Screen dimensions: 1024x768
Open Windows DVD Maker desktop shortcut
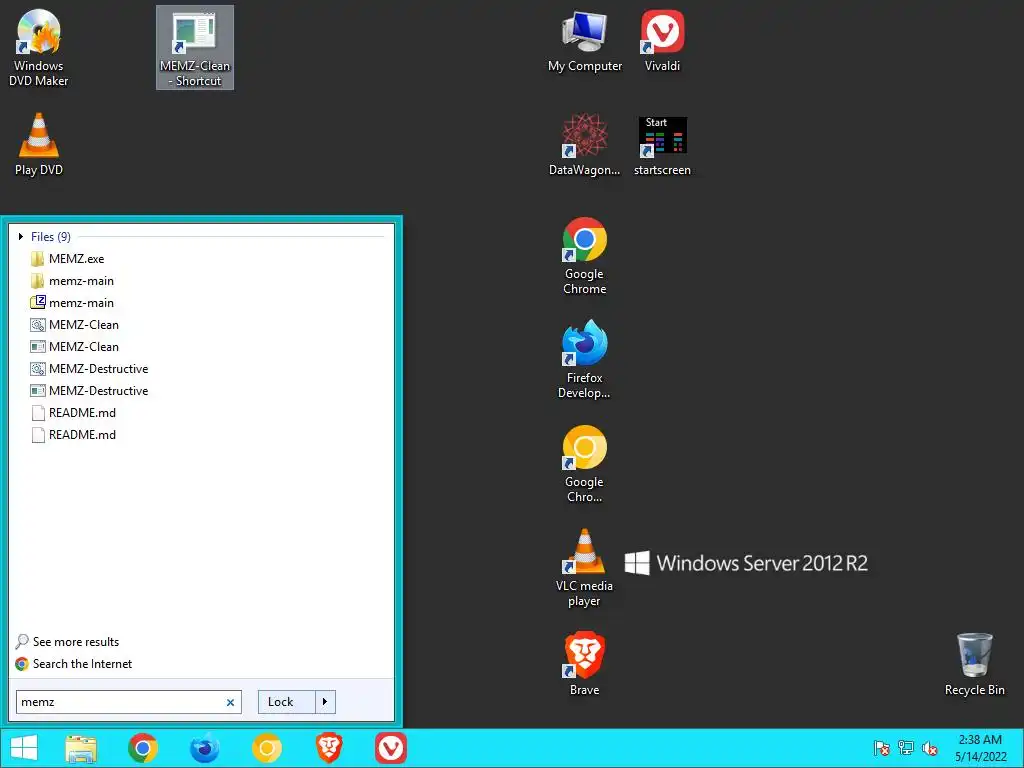click(x=39, y=48)
